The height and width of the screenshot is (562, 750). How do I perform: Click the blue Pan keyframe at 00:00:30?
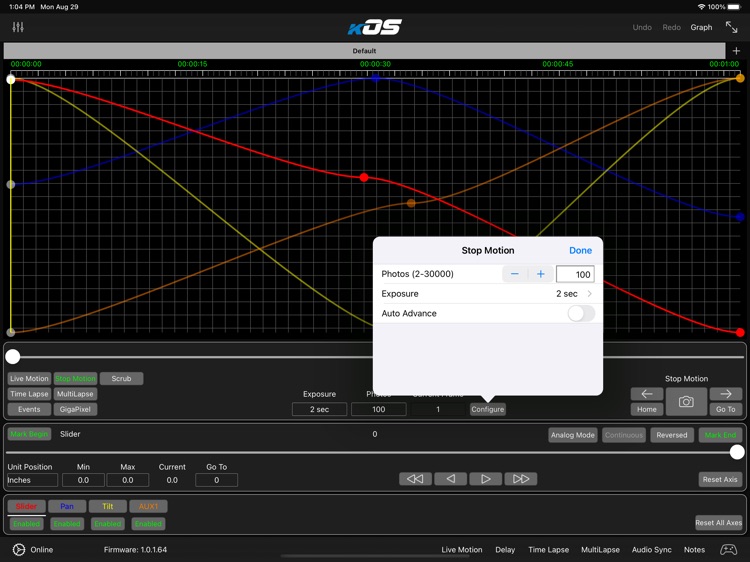[375, 77]
